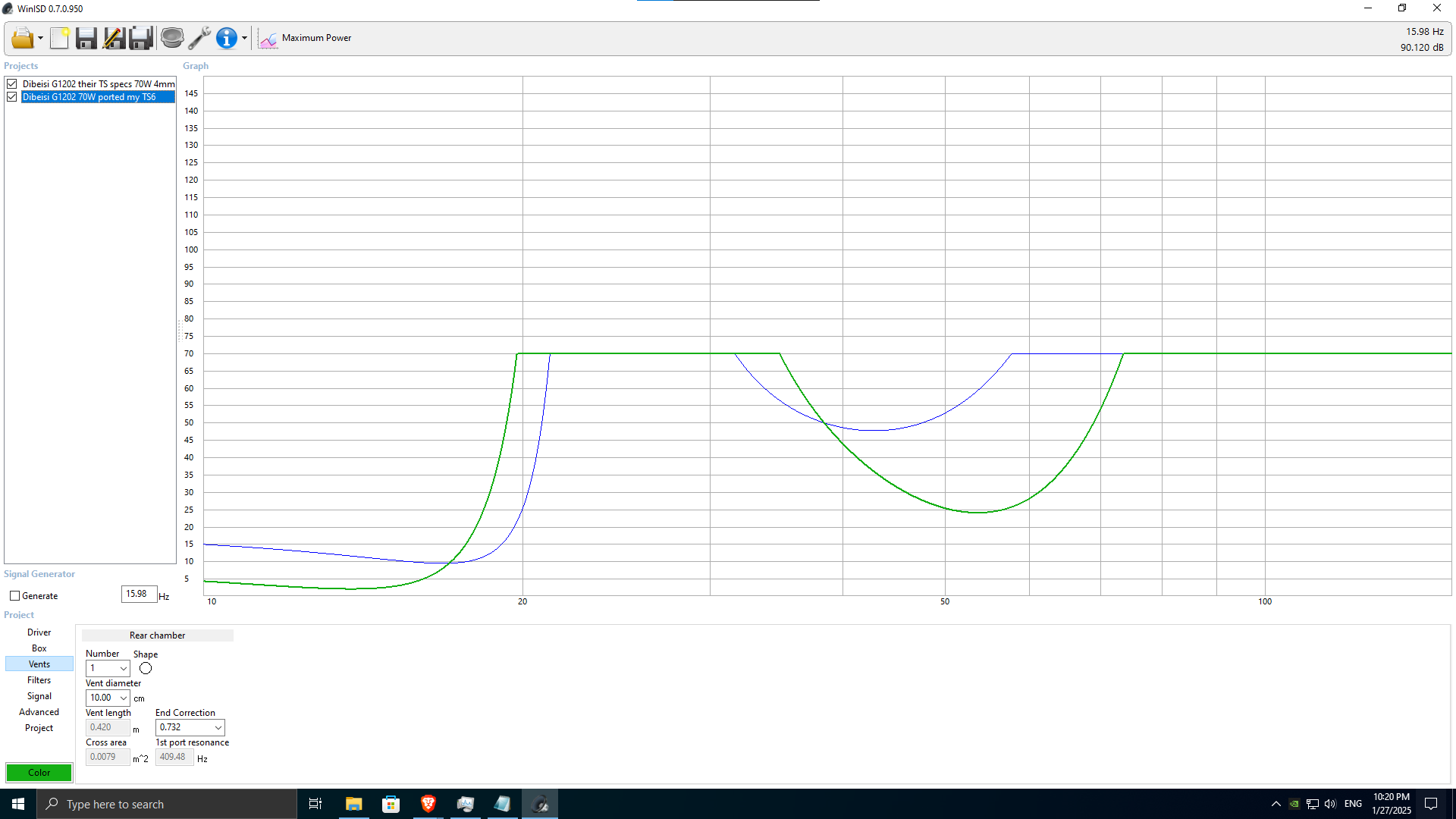1456x819 pixels.
Task: Click the NVIDIA tray icon
Action: [x=1294, y=804]
